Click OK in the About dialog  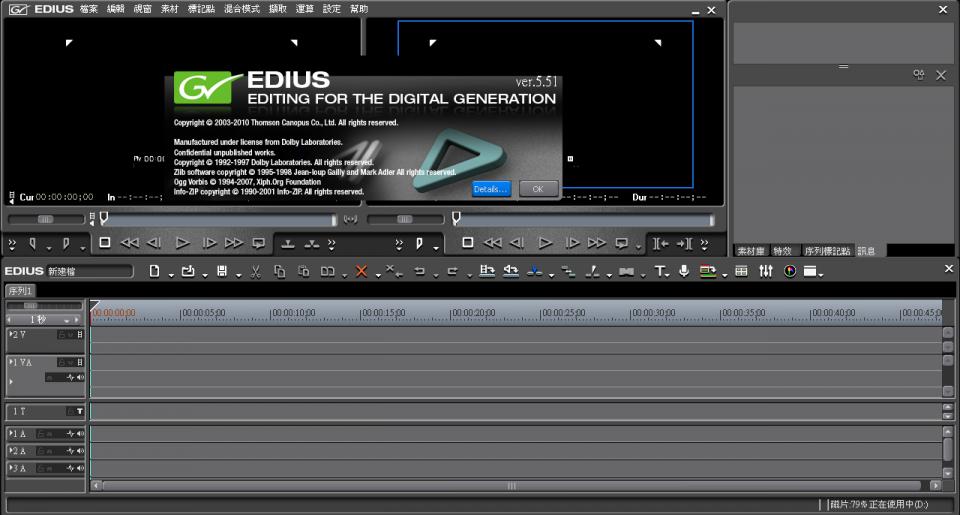coord(538,189)
